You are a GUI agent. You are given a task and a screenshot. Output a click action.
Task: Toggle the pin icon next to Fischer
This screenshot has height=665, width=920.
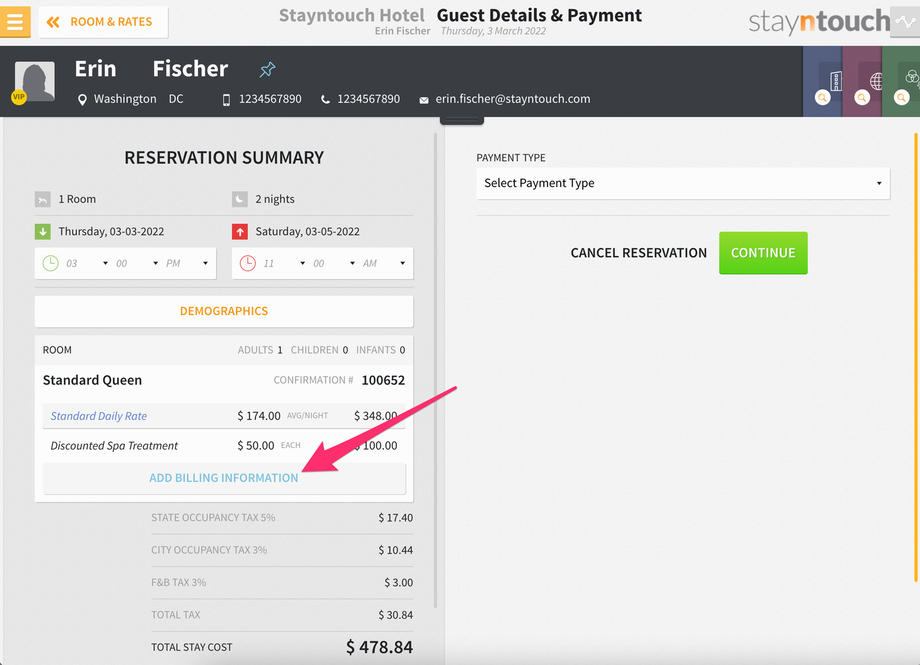pyautogui.click(x=267, y=69)
